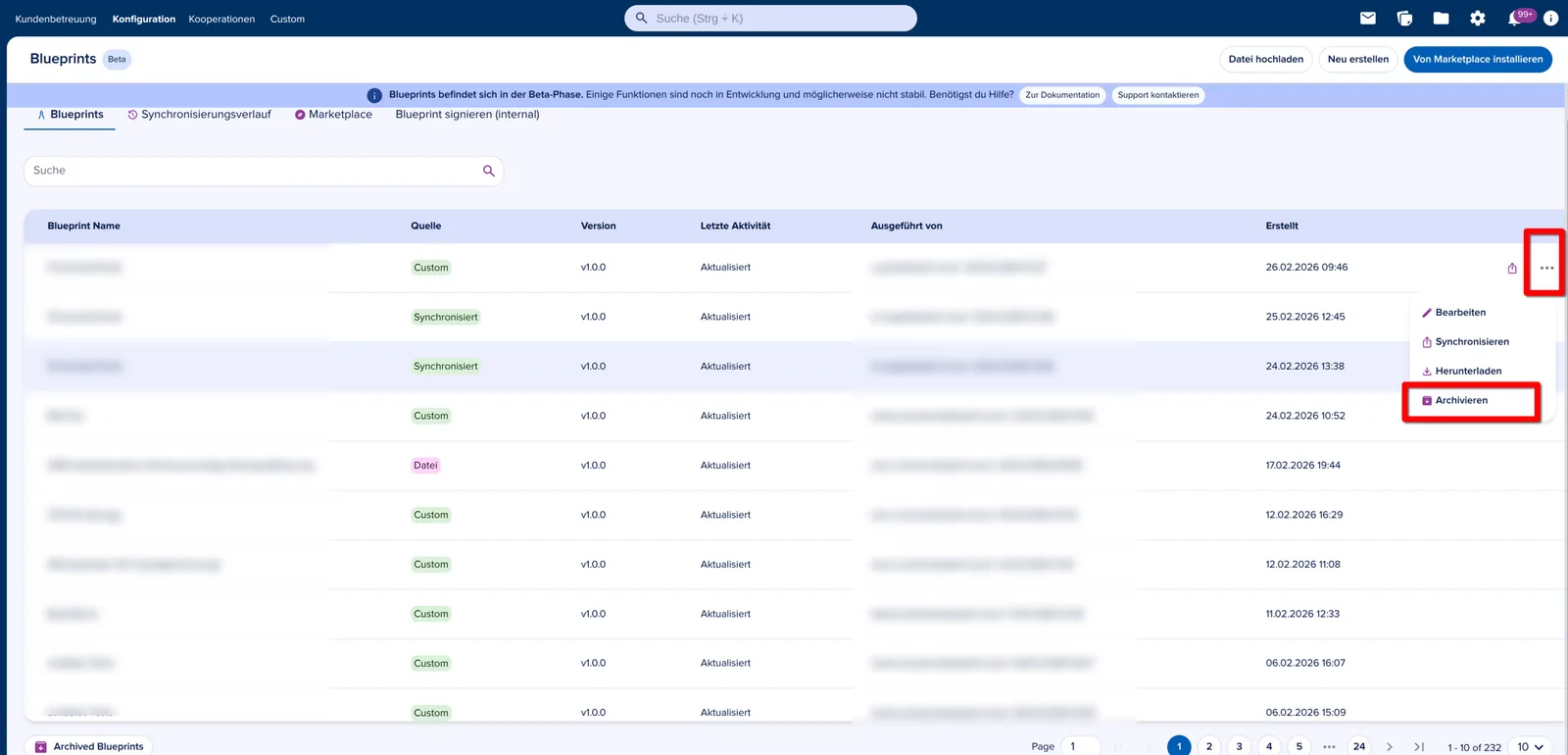Image resolution: width=1568 pixels, height=755 pixels.
Task: Go to next page chevron
Action: (1390, 746)
